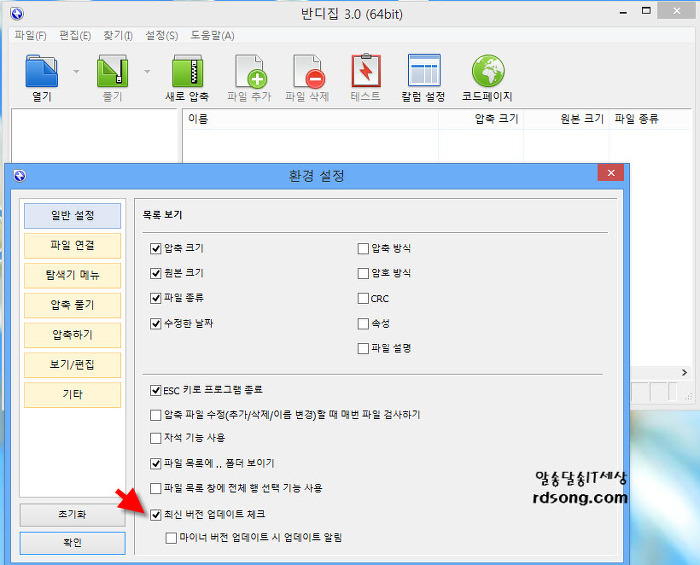Enable the CRC column checkbox
This screenshot has width=700, height=565.
[363, 298]
